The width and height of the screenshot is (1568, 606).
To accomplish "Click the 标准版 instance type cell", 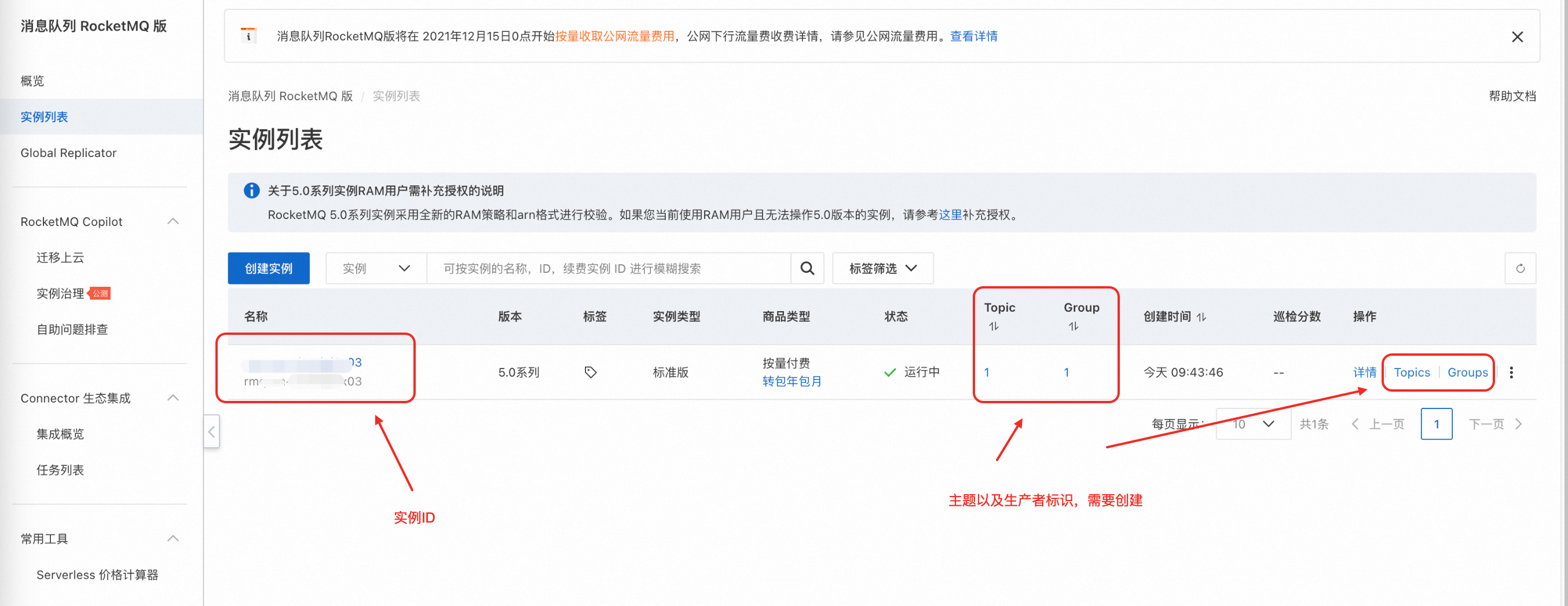I will point(670,372).
